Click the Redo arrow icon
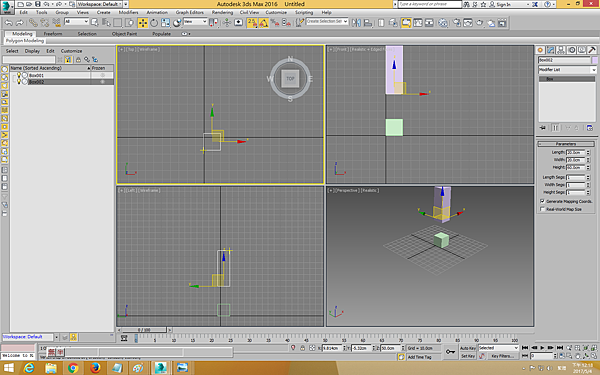Image resolution: width=600 pixels, height=375 pixels. (x=20, y=23)
